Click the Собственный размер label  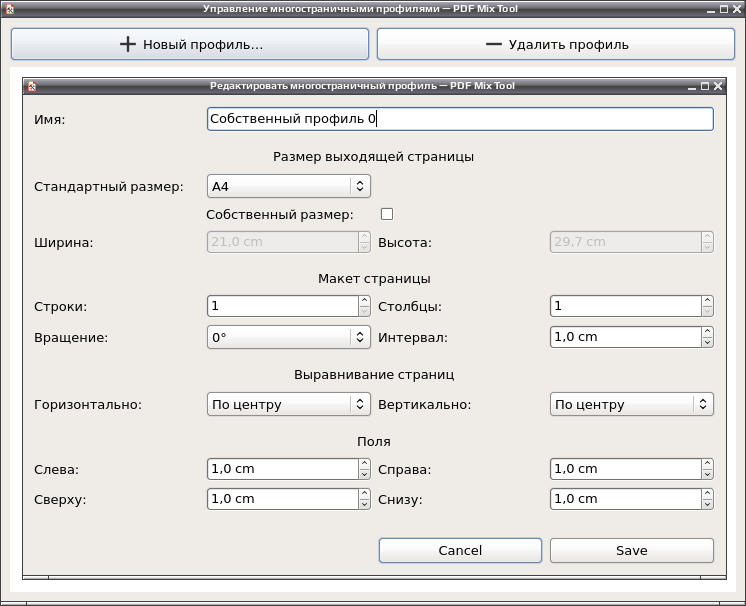pyautogui.click(x=280, y=215)
